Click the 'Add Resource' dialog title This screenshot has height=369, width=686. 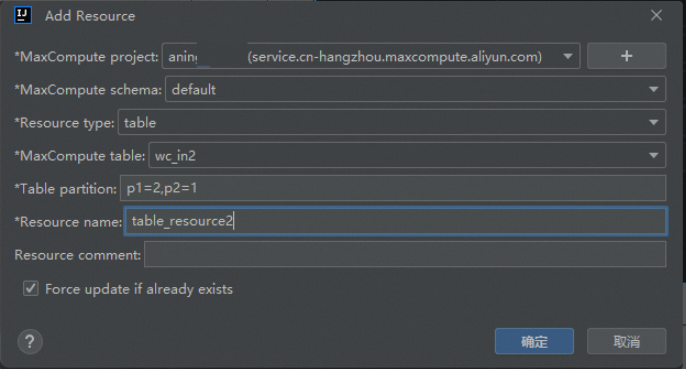pyautogui.click(x=90, y=16)
